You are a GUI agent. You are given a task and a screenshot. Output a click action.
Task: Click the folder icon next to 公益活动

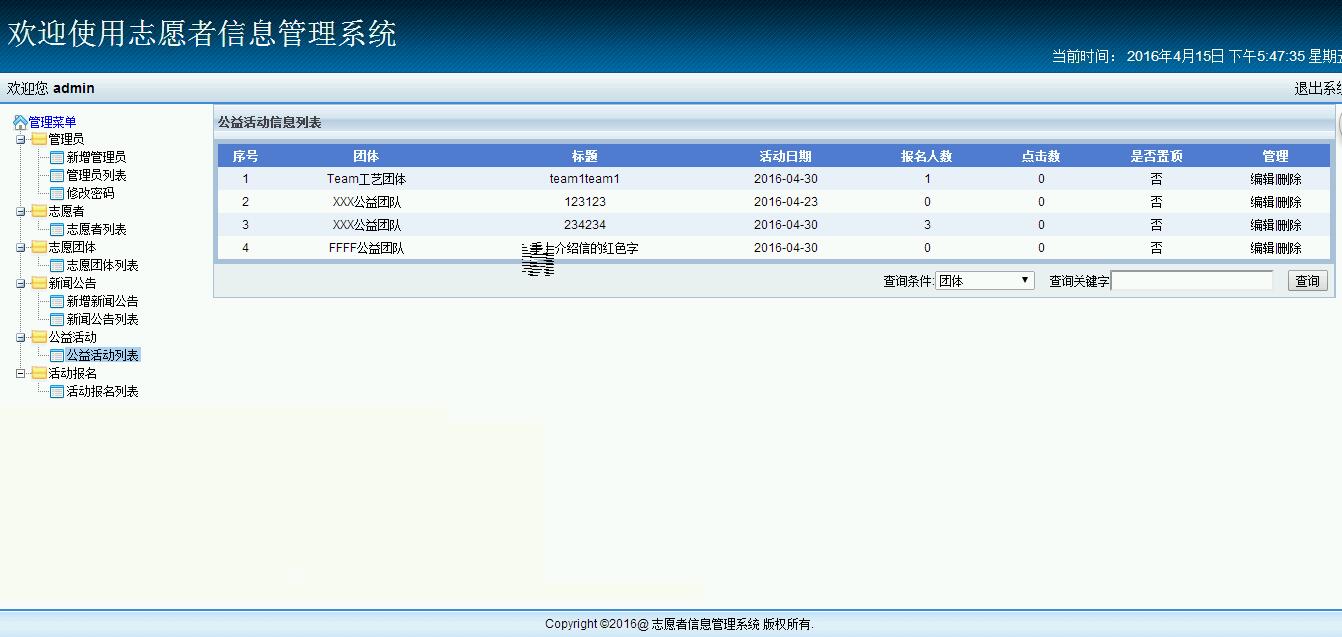[x=38, y=335]
